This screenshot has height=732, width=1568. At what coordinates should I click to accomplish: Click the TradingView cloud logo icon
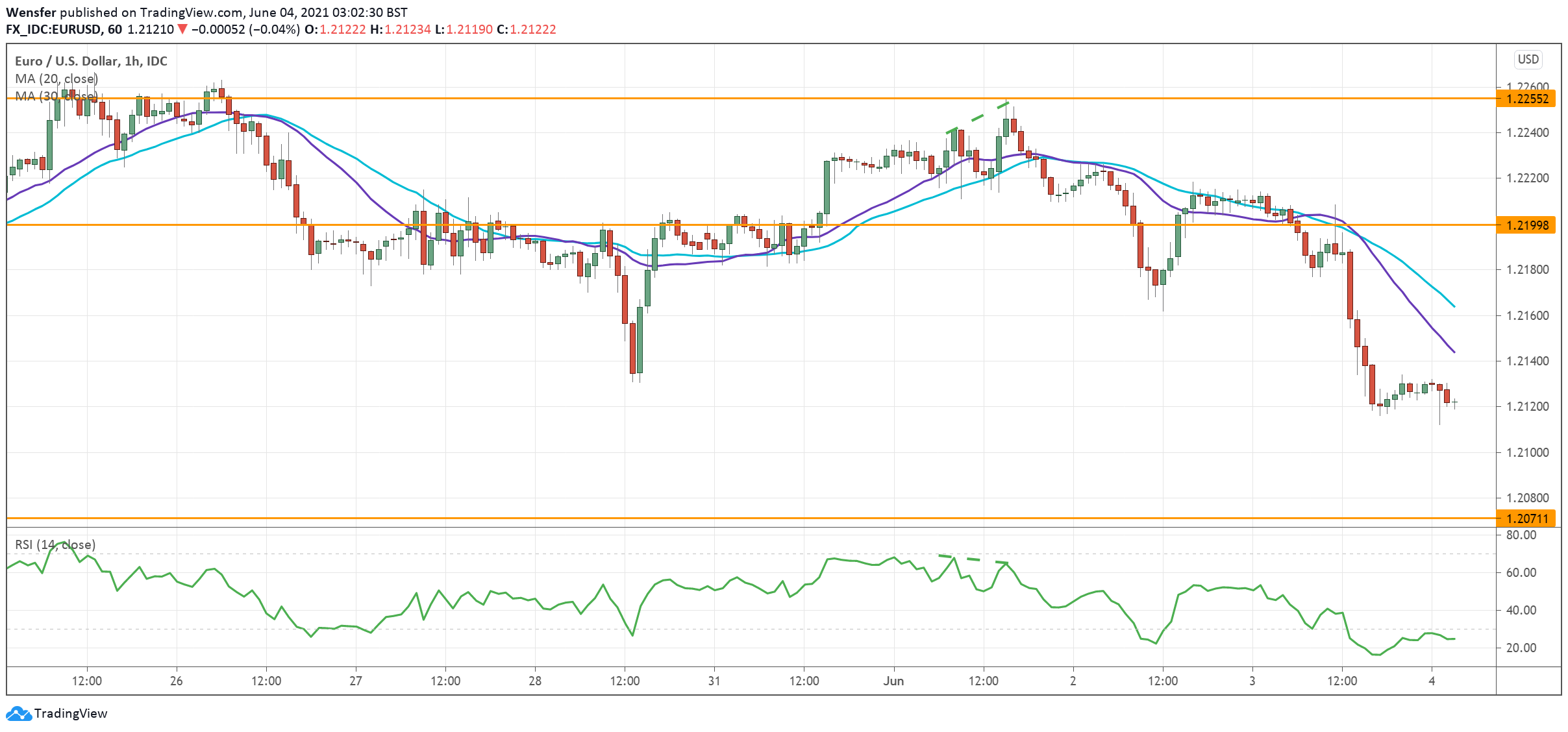[18, 714]
